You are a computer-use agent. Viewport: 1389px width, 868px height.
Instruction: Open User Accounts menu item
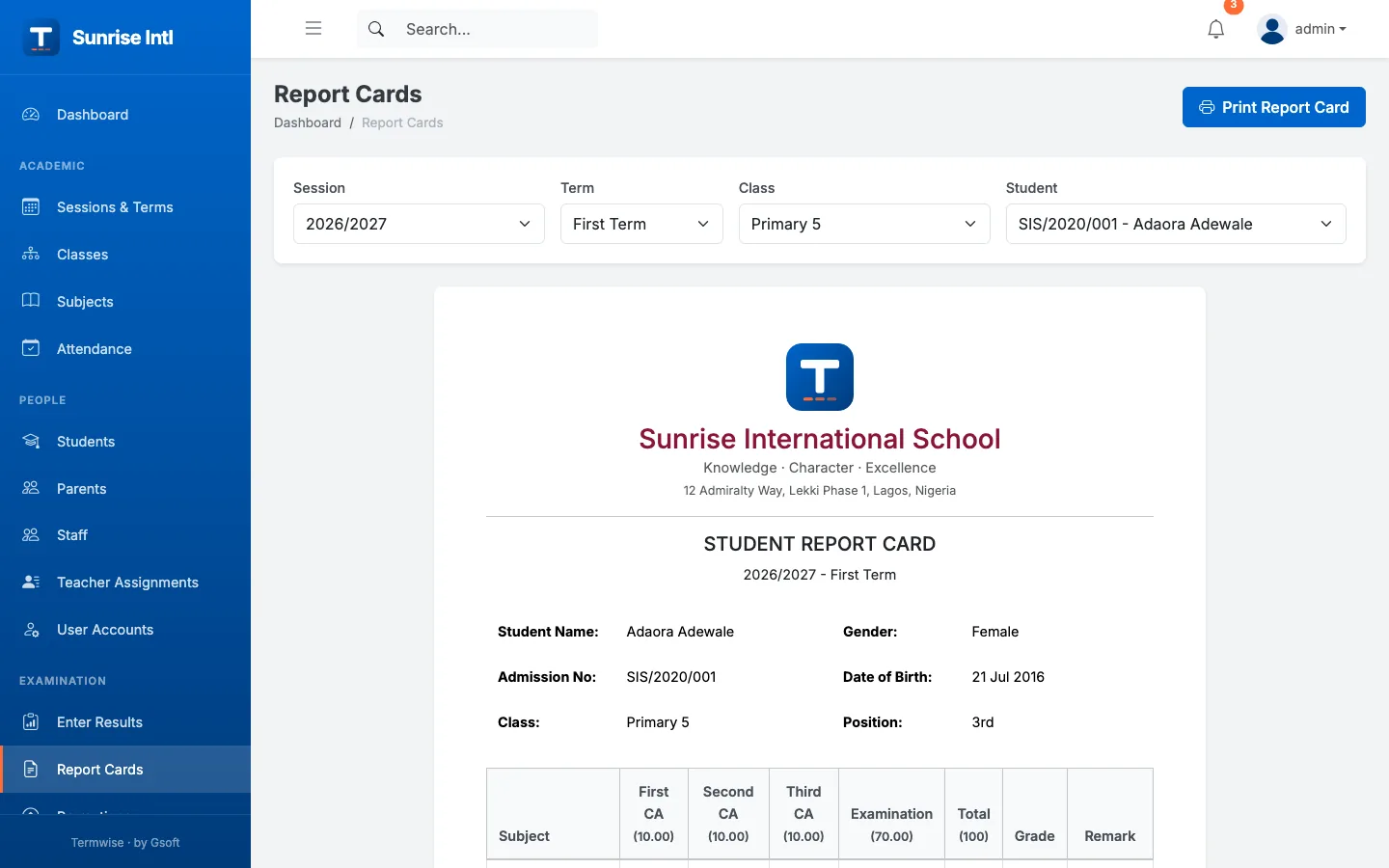coord(125,629)
